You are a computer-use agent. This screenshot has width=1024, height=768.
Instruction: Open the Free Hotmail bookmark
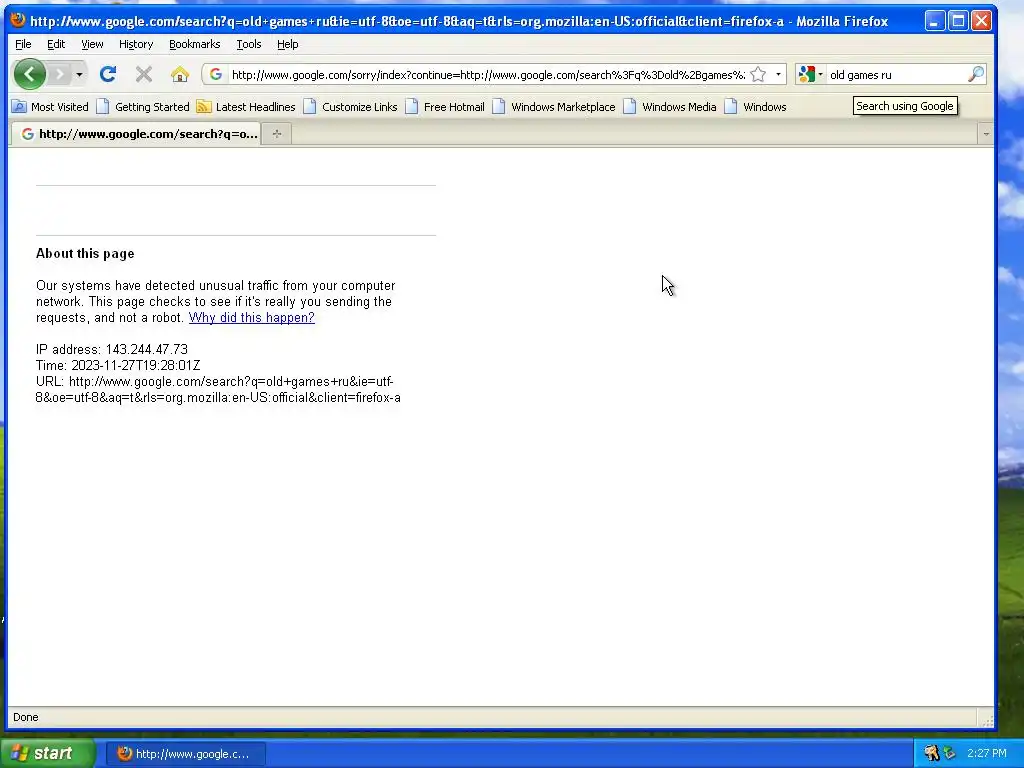point(445,106)
